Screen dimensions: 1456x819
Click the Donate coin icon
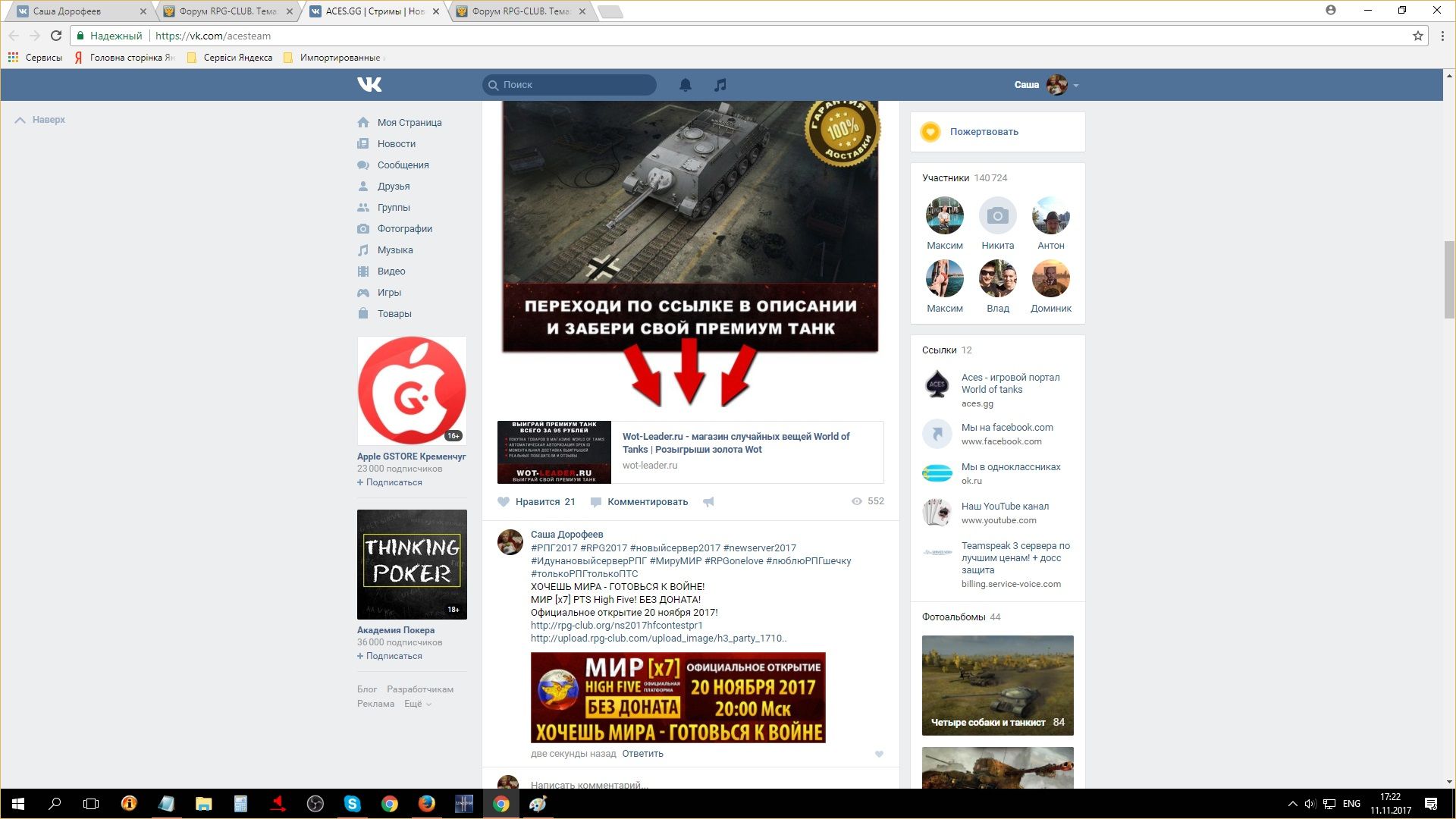pos(930,132)
